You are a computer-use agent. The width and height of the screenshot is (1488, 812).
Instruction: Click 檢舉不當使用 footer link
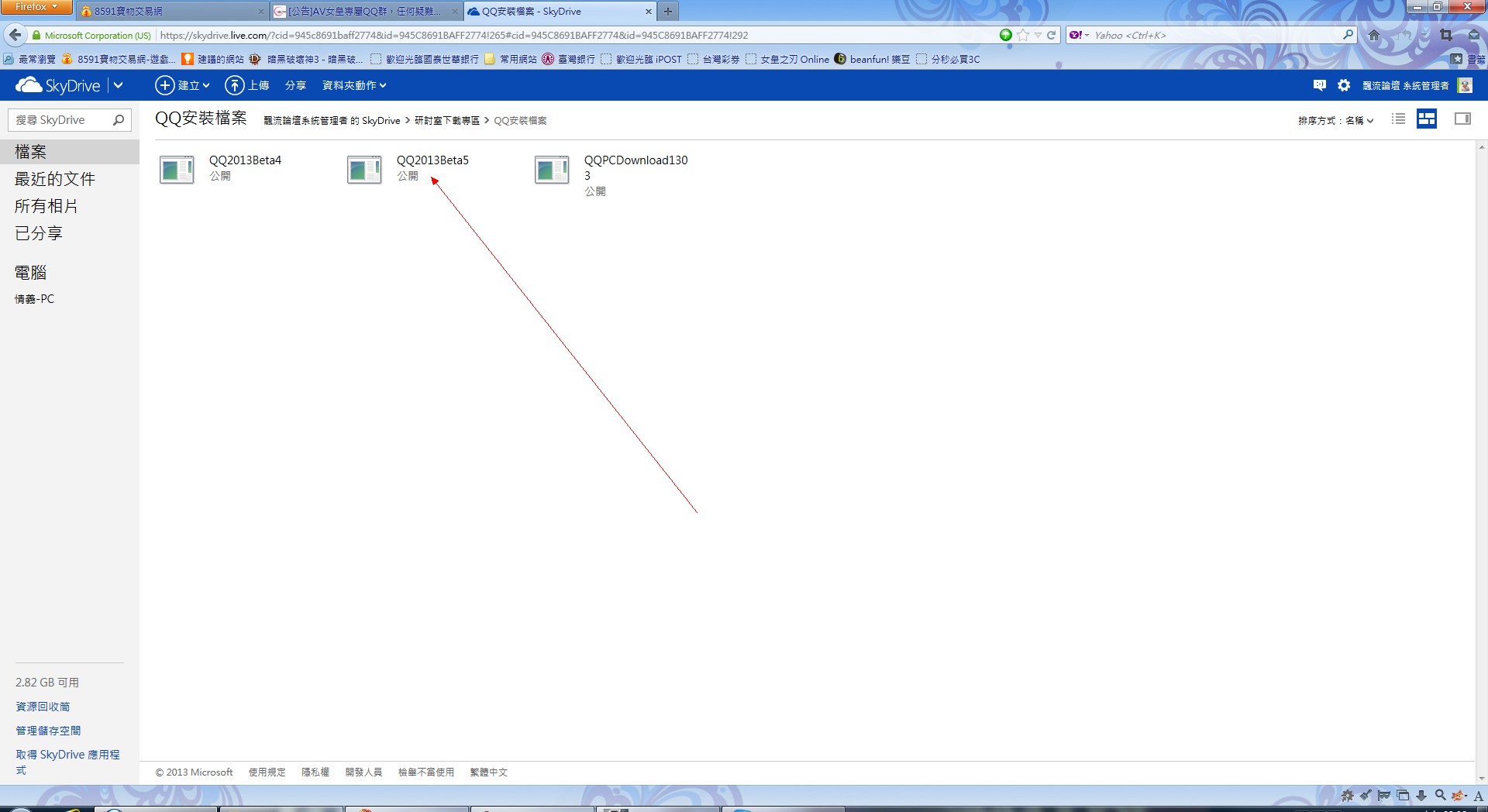point(425,772)
